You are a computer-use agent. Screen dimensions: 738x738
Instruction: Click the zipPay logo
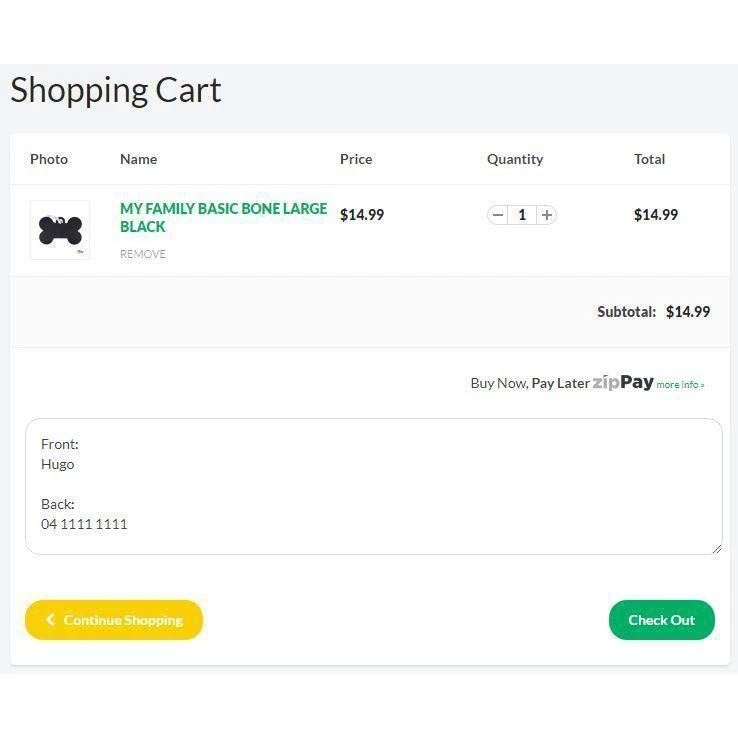pos(623,382)
